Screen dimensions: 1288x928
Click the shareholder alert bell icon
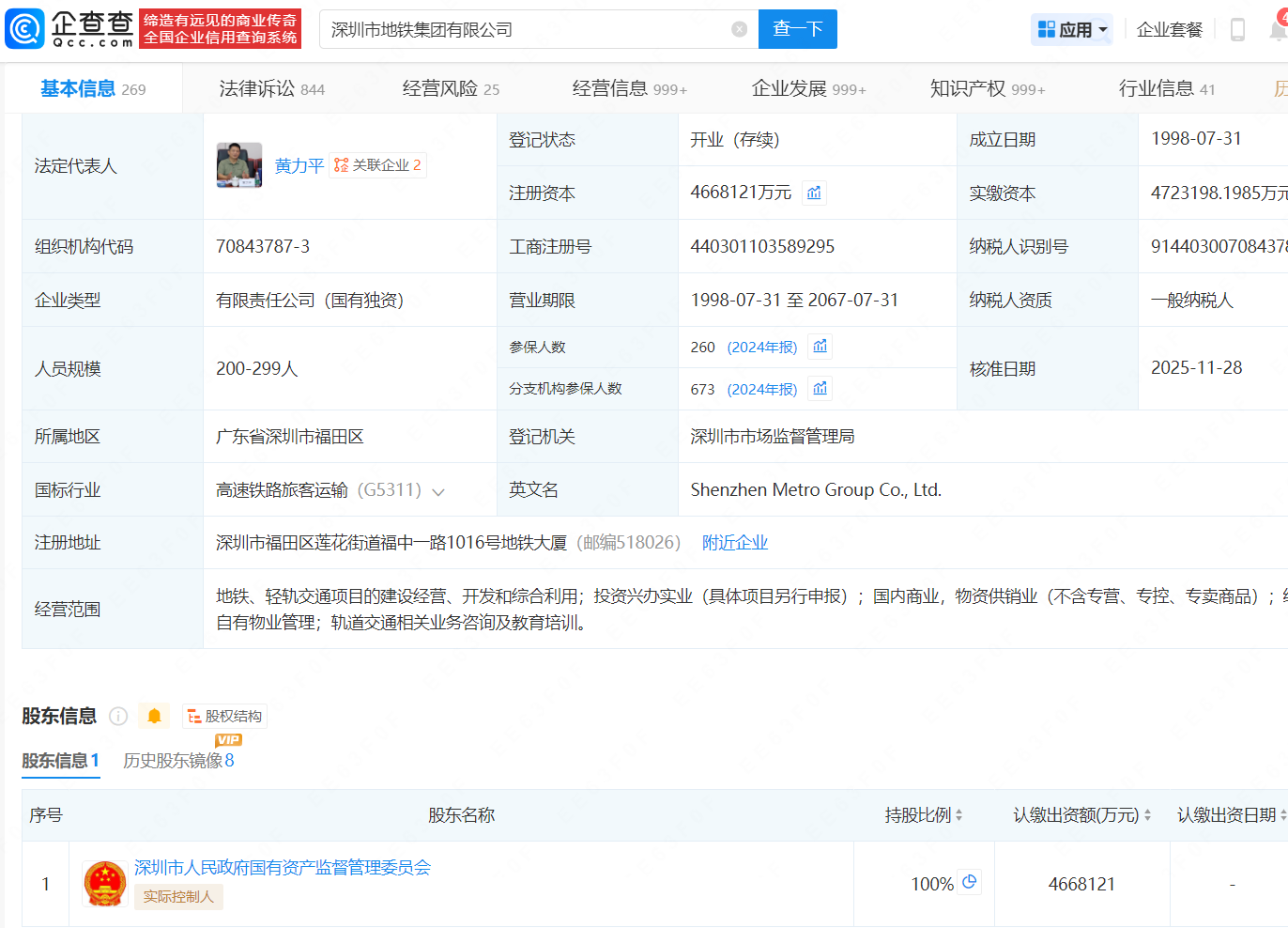154,717
